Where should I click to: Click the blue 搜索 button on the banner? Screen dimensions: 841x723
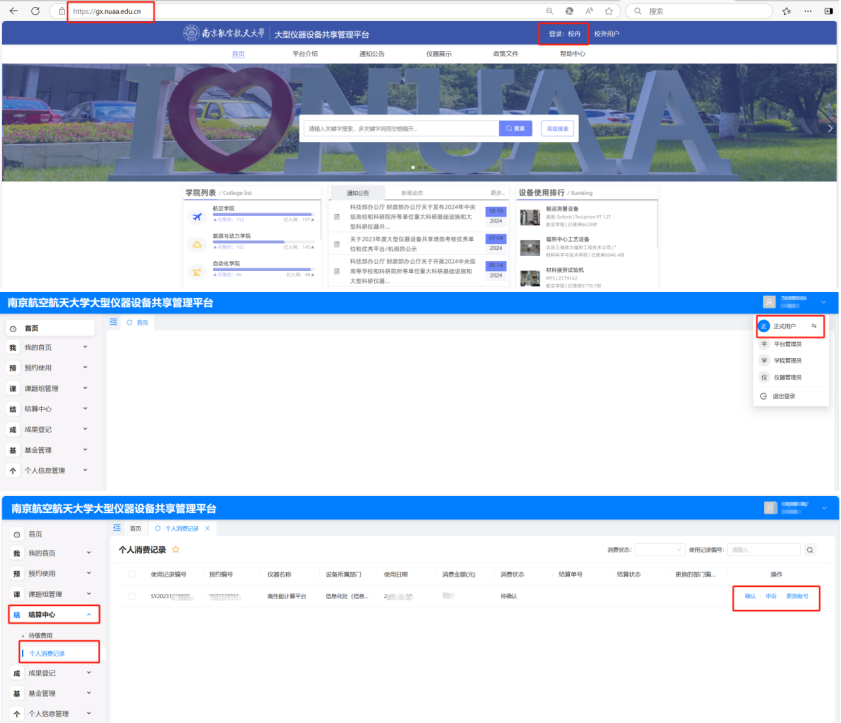pyautogui.click(x=516, y=128)
